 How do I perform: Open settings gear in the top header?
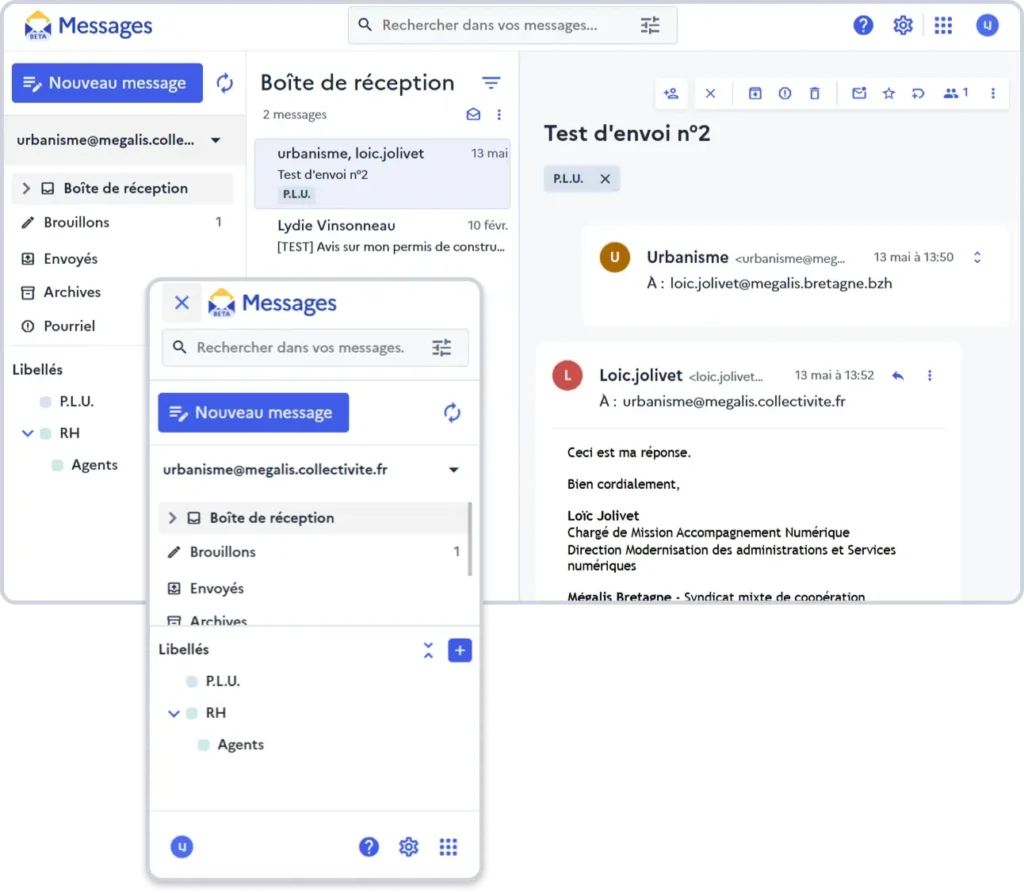(x=903, y=25)
